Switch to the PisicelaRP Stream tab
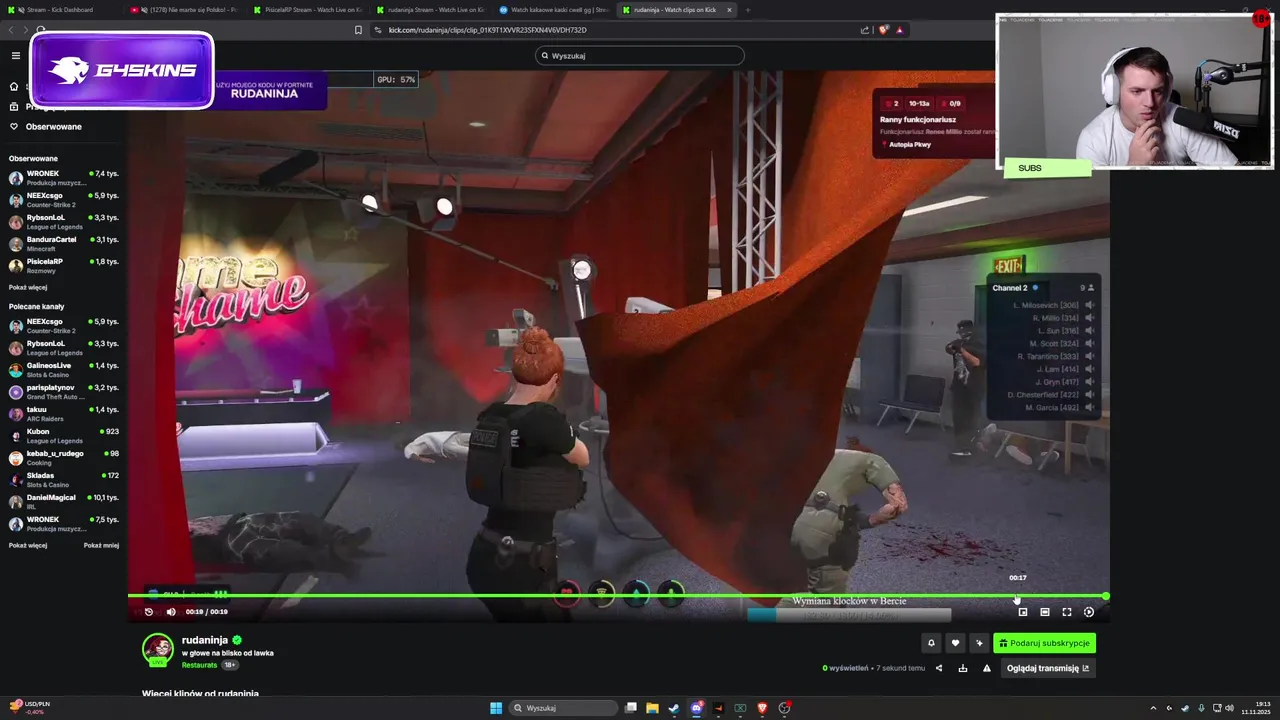Screen dimensions: 1280x720 (308, 10)
